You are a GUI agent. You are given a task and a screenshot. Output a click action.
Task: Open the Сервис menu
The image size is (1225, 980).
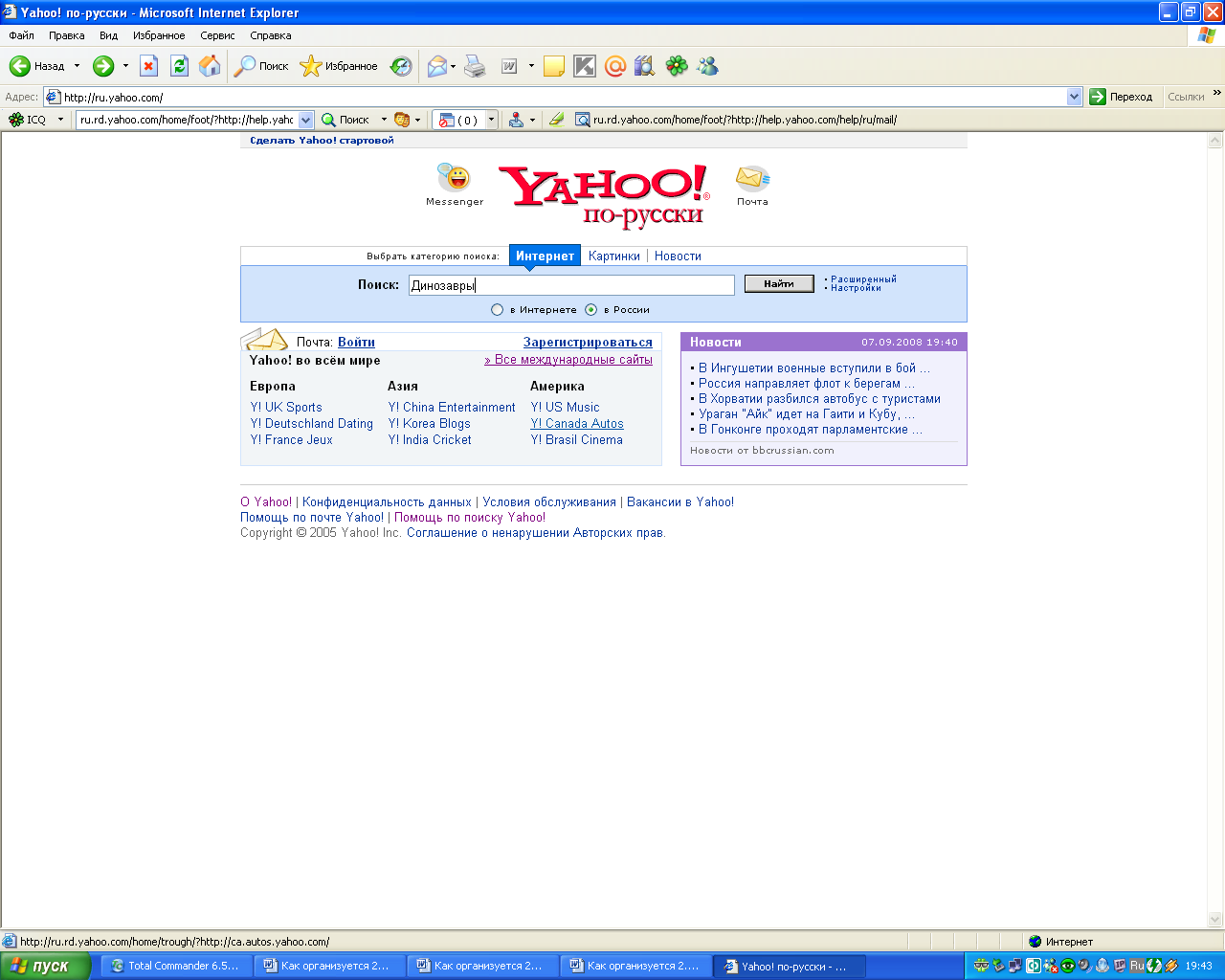point(217,35)
